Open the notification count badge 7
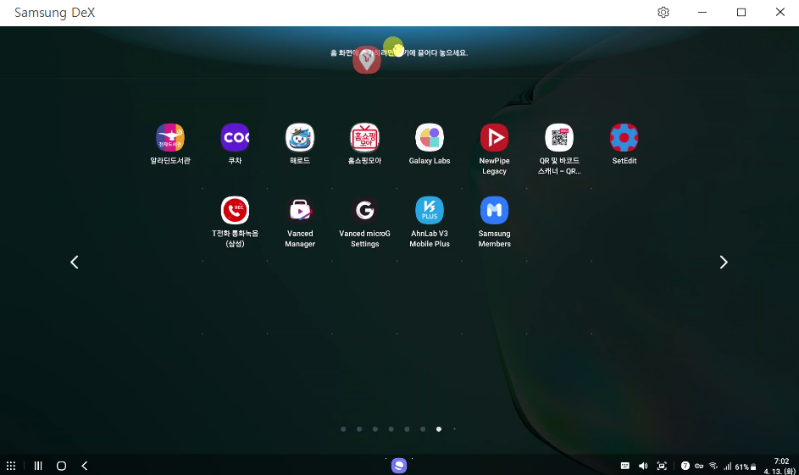This screenshot has width=799, height=475. 685,466
